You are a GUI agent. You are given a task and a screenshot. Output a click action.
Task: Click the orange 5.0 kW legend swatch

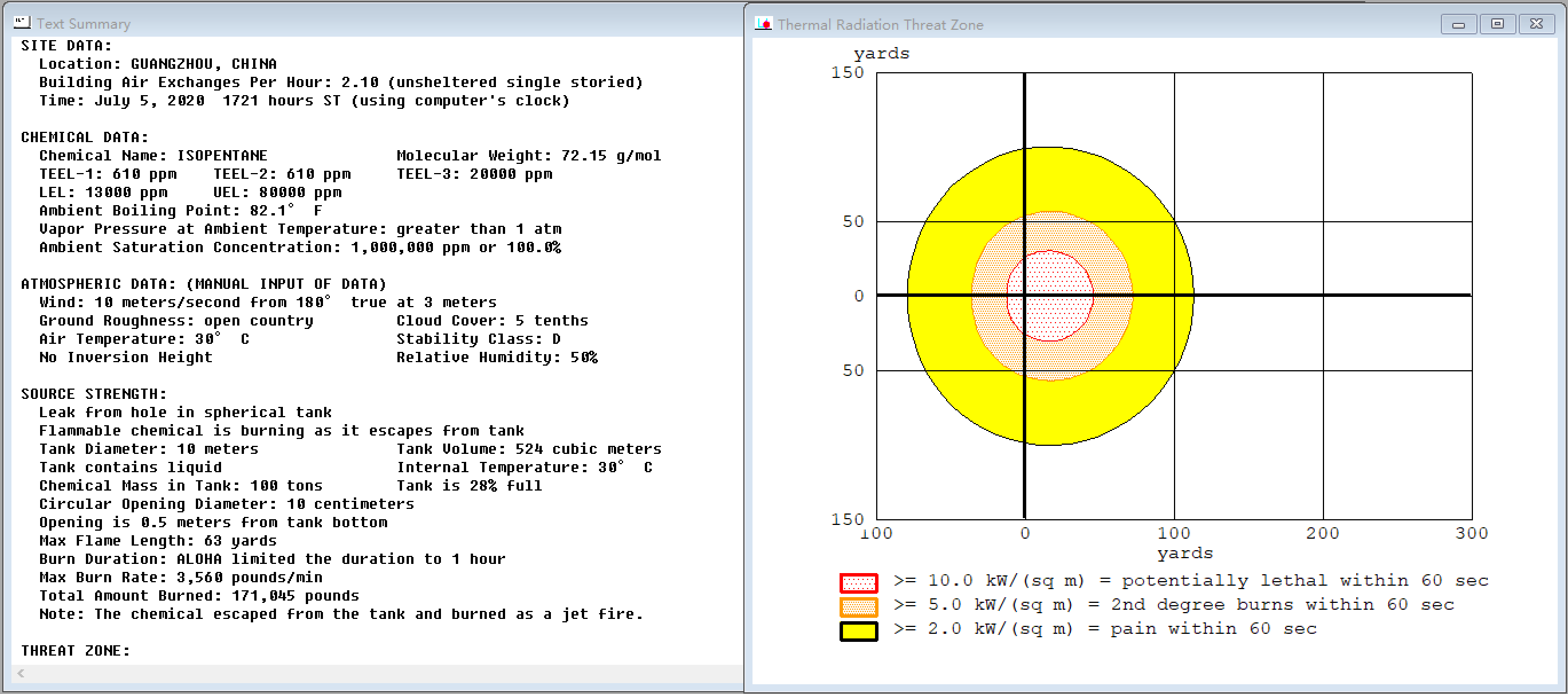[858, 607]
